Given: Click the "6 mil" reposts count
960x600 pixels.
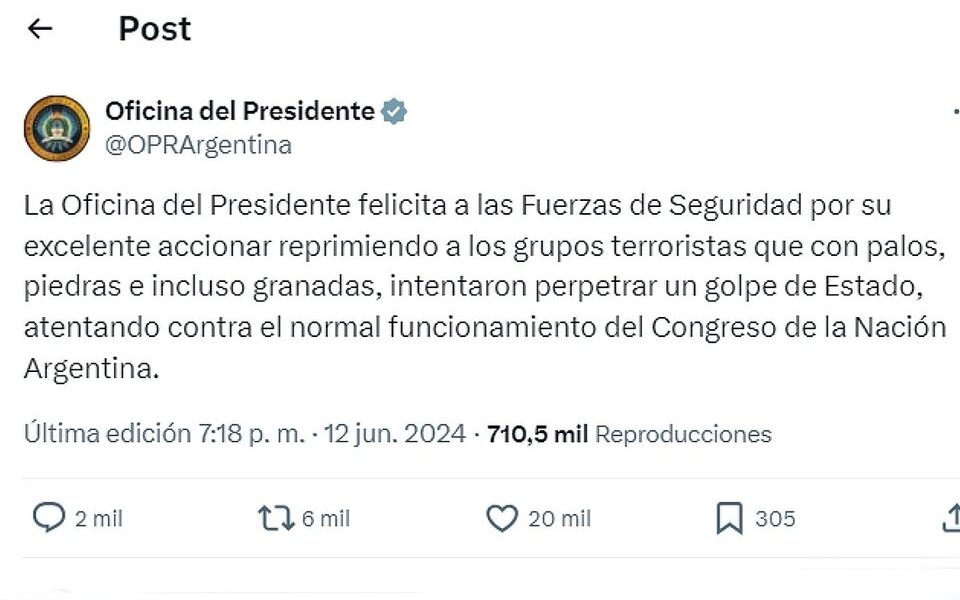Looking at the screenshot, I should point(326,518).
